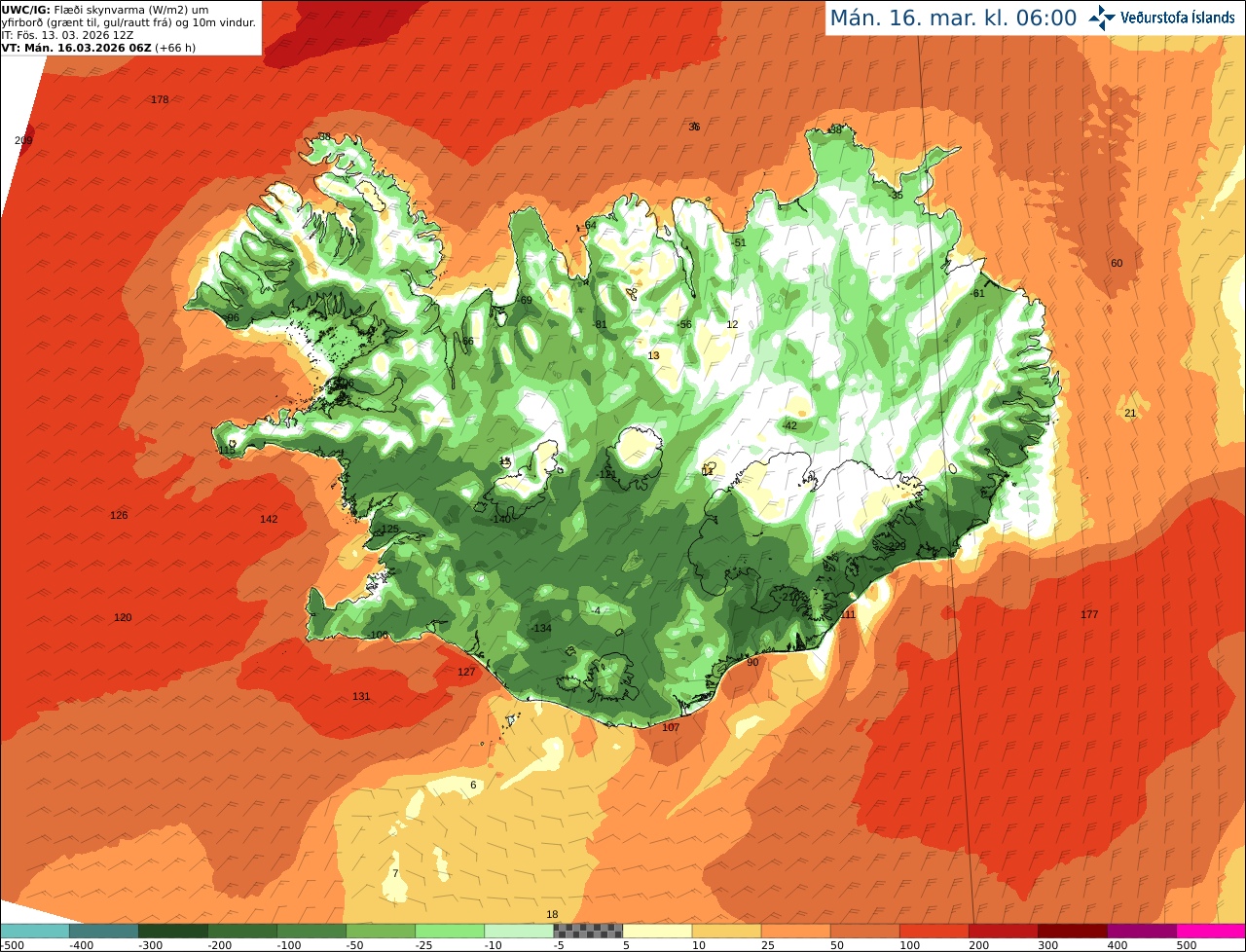Click the map value 209 at the left edge
This screenshot has height=952, width=1246.
(23, 140)
